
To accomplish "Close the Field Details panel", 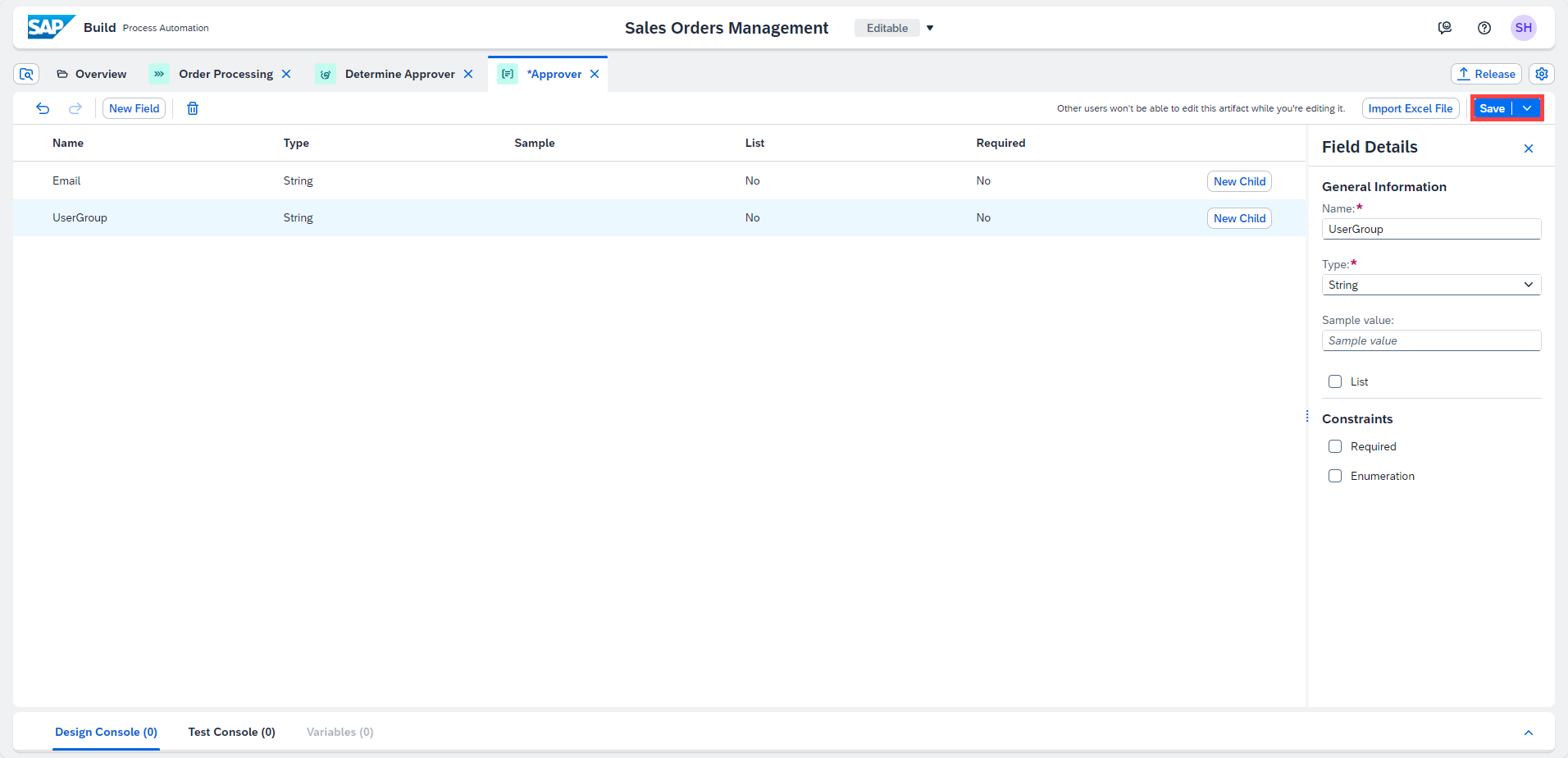I will [x=1529, y=148].
